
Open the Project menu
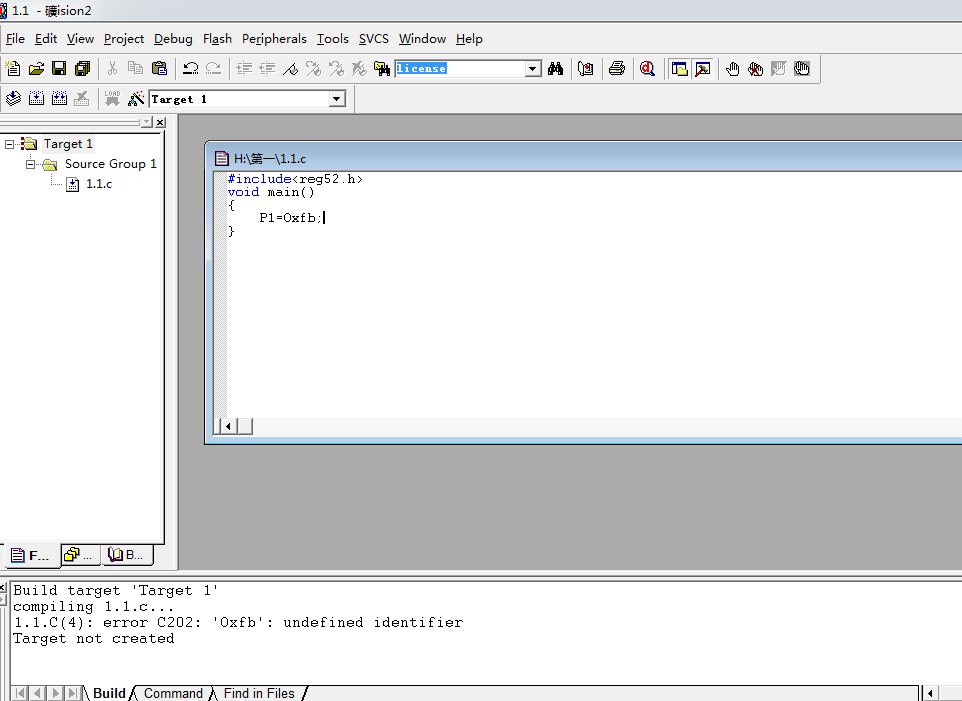click(124, 39)
